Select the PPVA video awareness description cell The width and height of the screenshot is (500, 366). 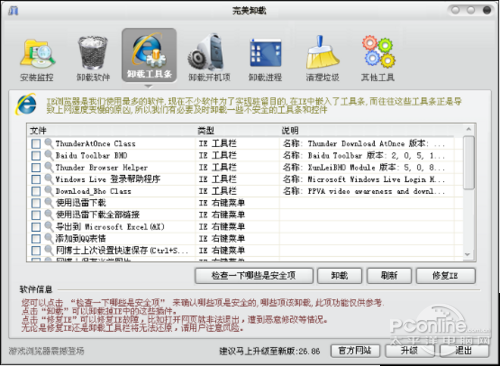363,191
